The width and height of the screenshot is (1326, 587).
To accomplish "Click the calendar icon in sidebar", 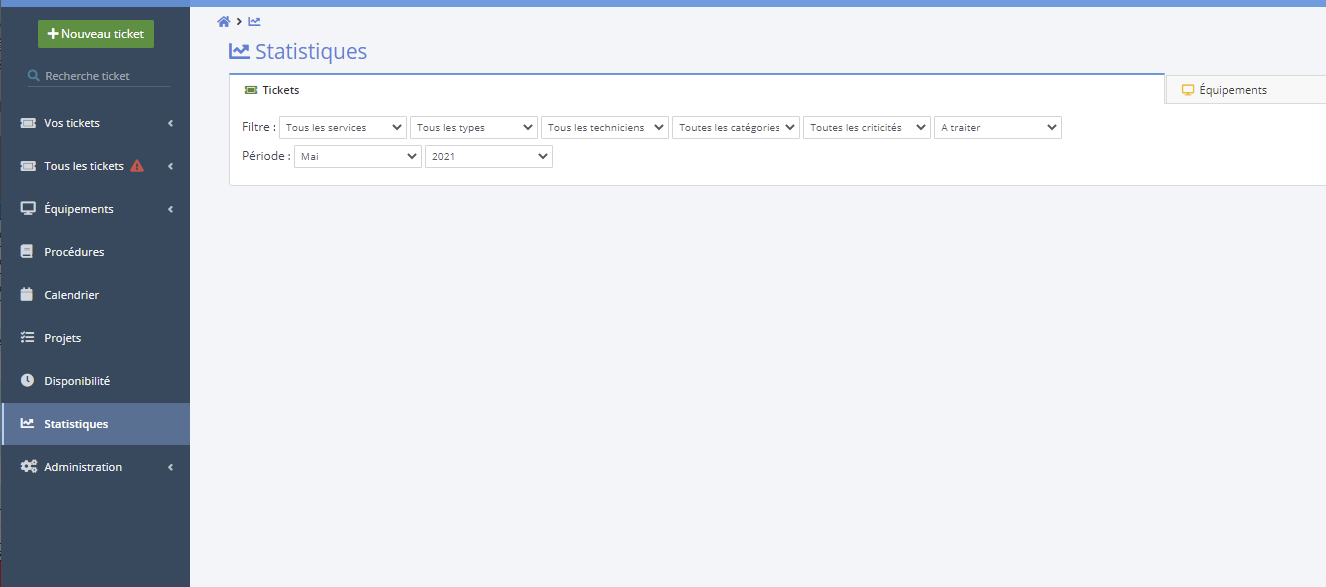I will tap(28, 295).
